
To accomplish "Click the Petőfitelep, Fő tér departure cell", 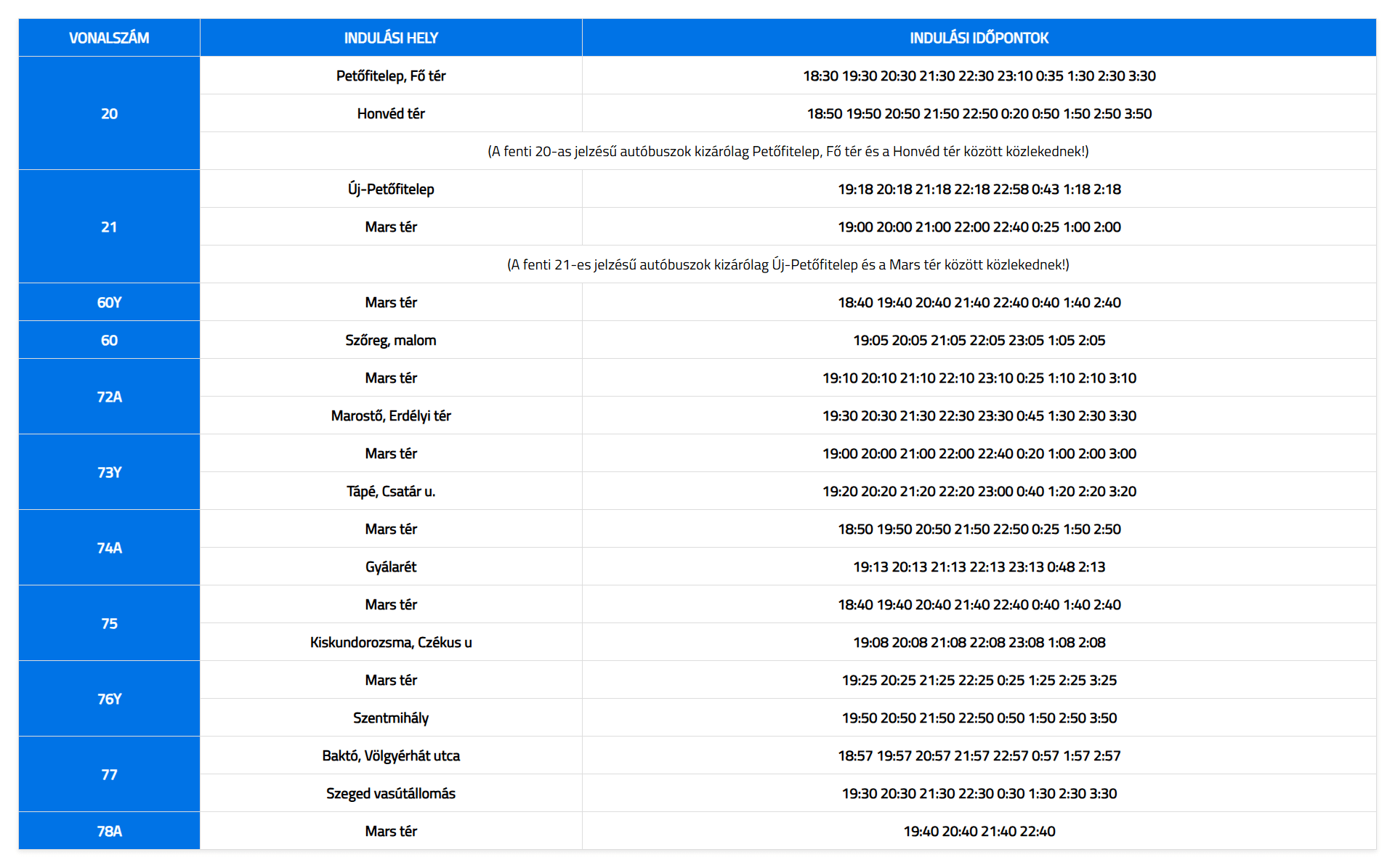I will pyautogui.click(x=391, y=76).
